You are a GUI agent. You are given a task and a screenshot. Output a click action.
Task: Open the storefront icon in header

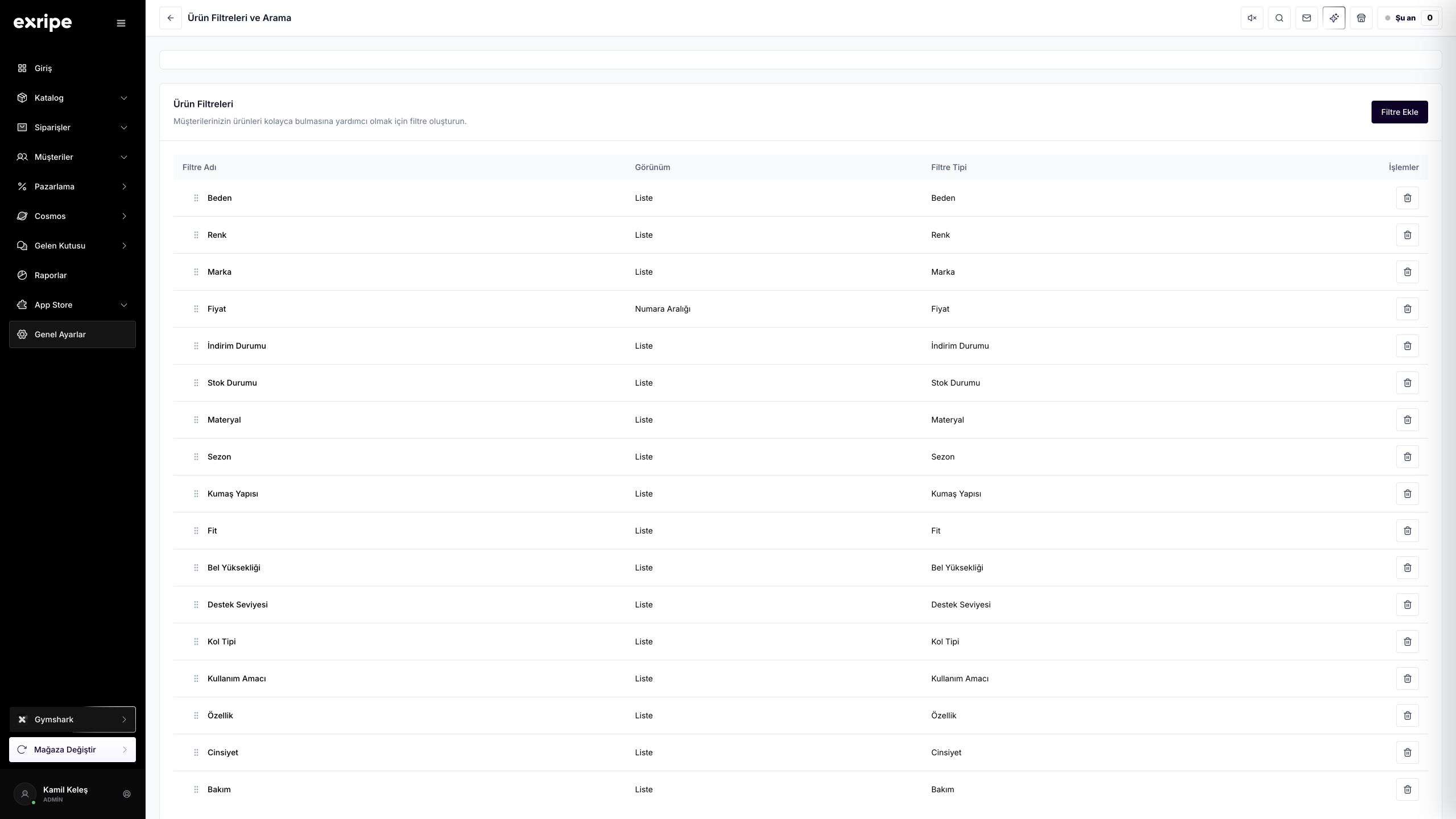1361,18
